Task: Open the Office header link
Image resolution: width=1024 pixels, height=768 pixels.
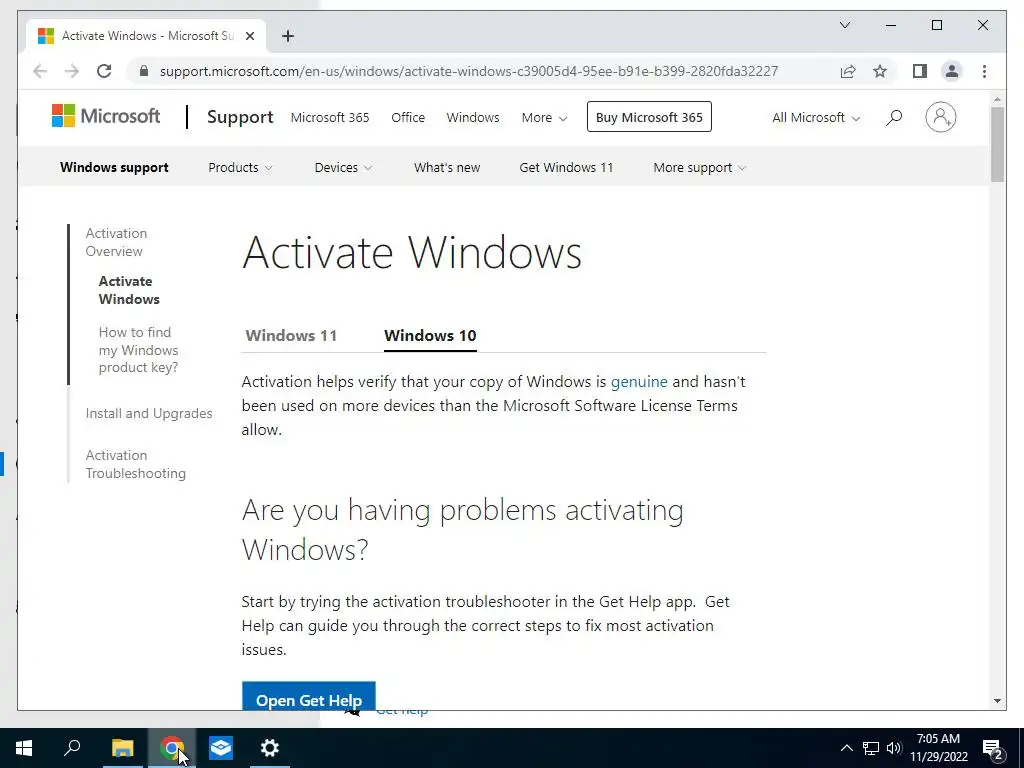Action: click(408, 118)
